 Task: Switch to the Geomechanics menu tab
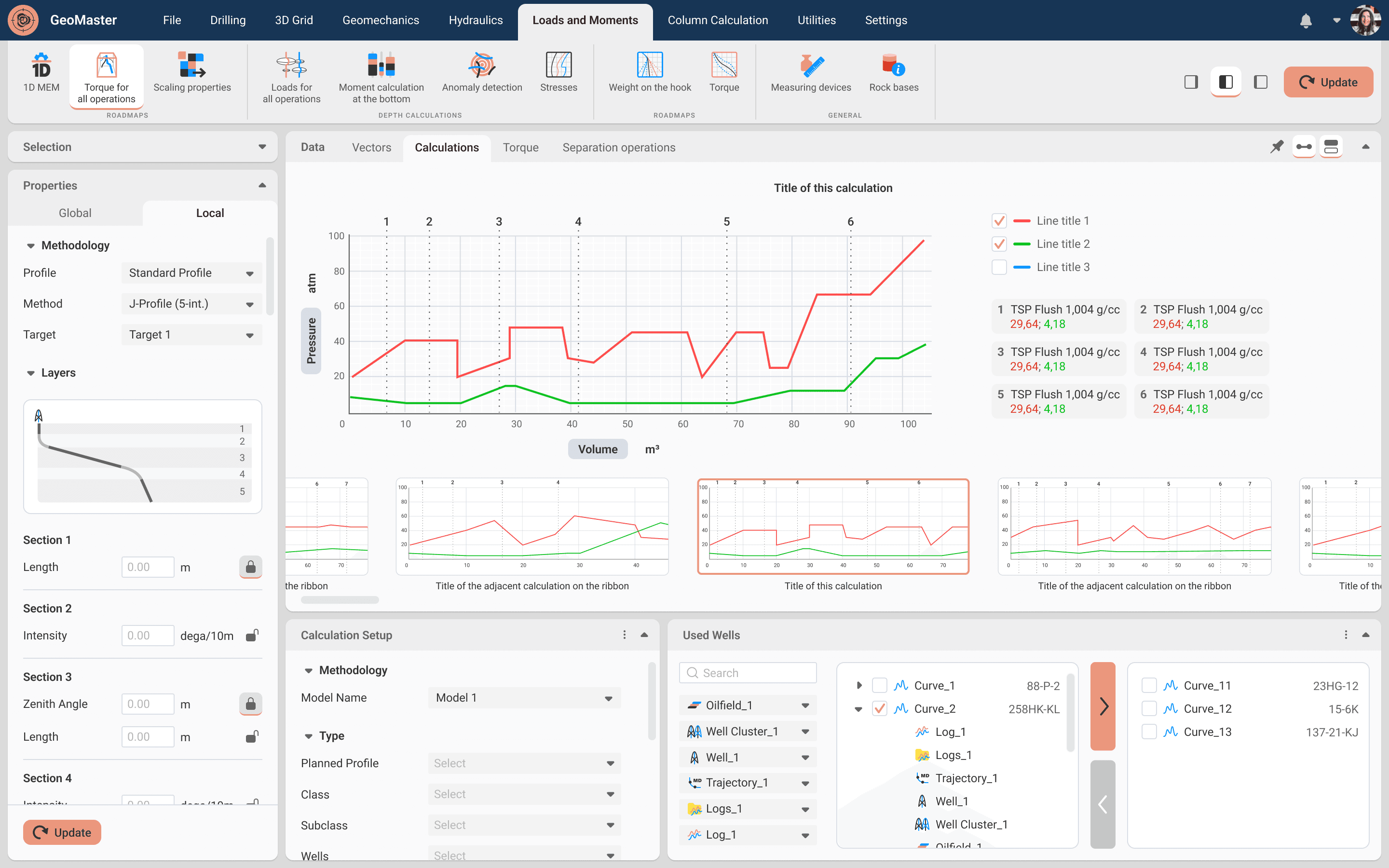click(x=381, y=20)
